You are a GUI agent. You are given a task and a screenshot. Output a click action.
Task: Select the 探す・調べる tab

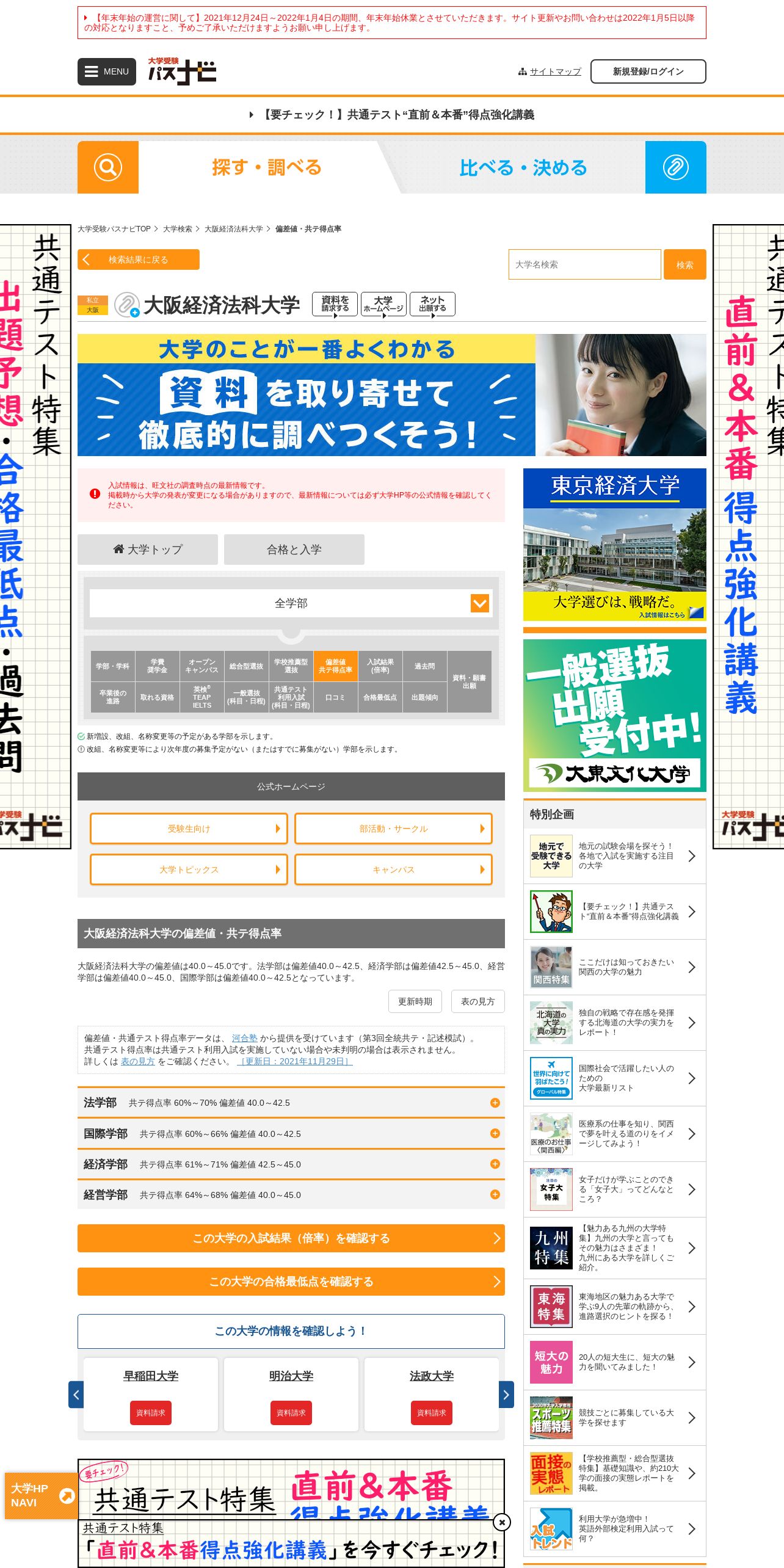coord(267,167)
